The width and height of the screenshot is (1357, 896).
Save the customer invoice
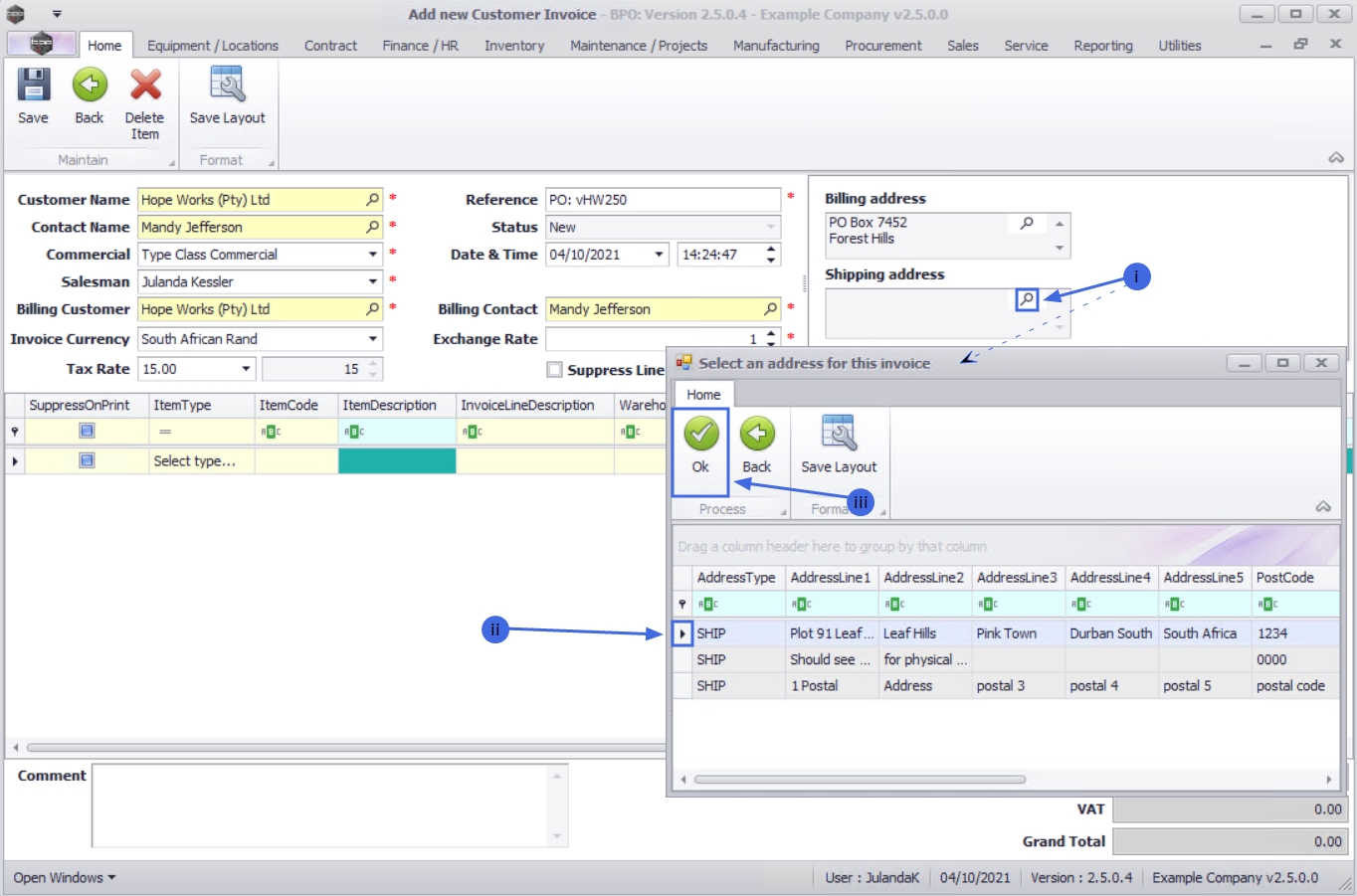(x=33, y=97)
